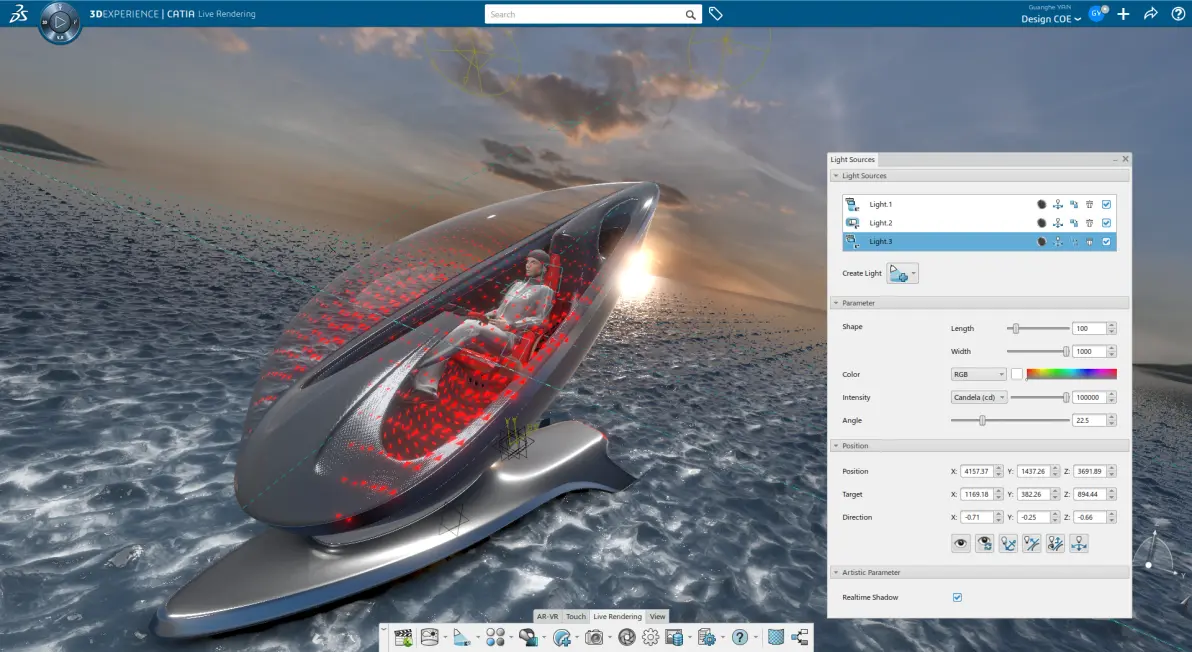Switch to the AR-VR tab

(547, 616)
